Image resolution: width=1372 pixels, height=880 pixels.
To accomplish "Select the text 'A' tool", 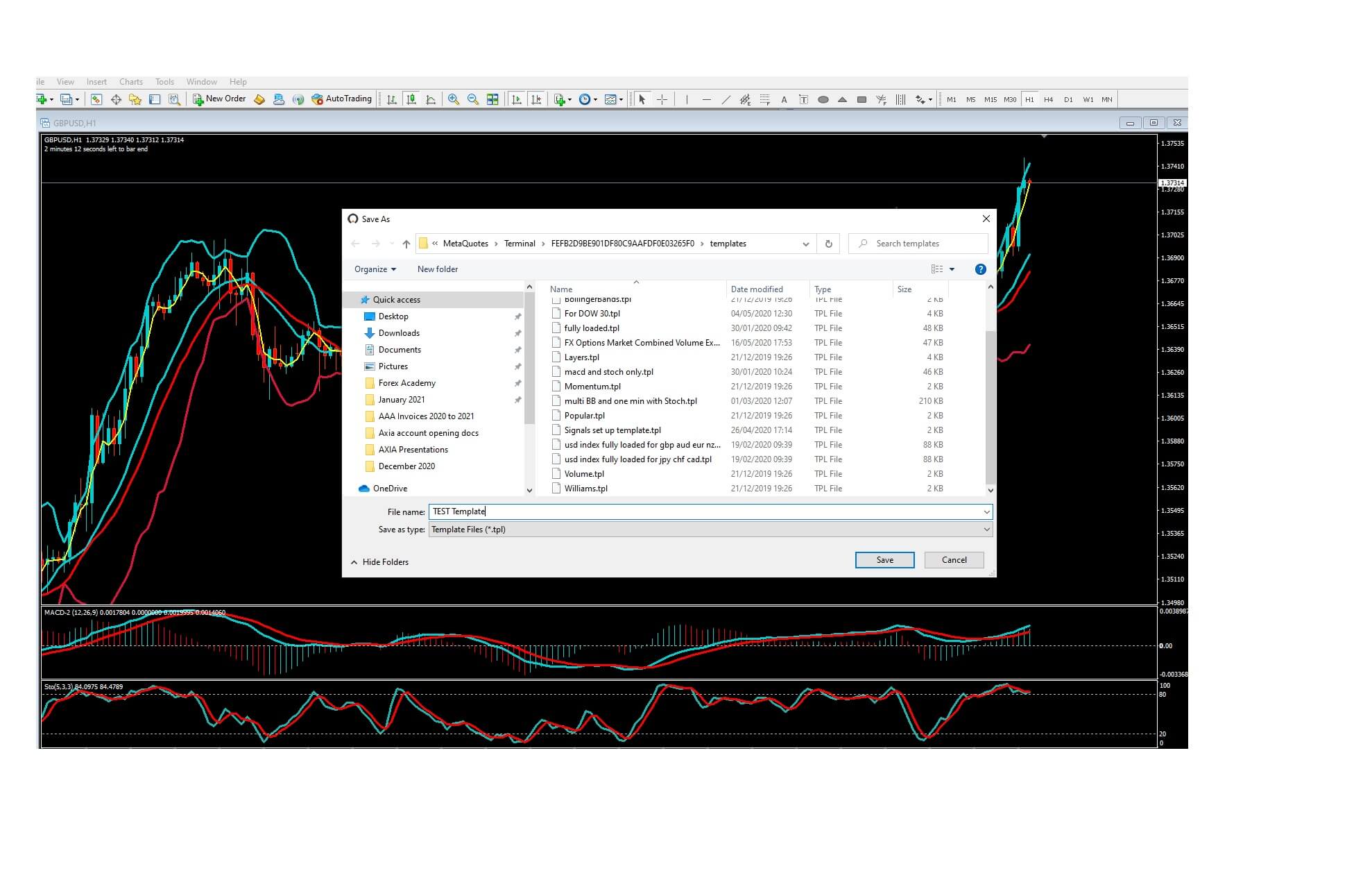I will click(784, 99).
